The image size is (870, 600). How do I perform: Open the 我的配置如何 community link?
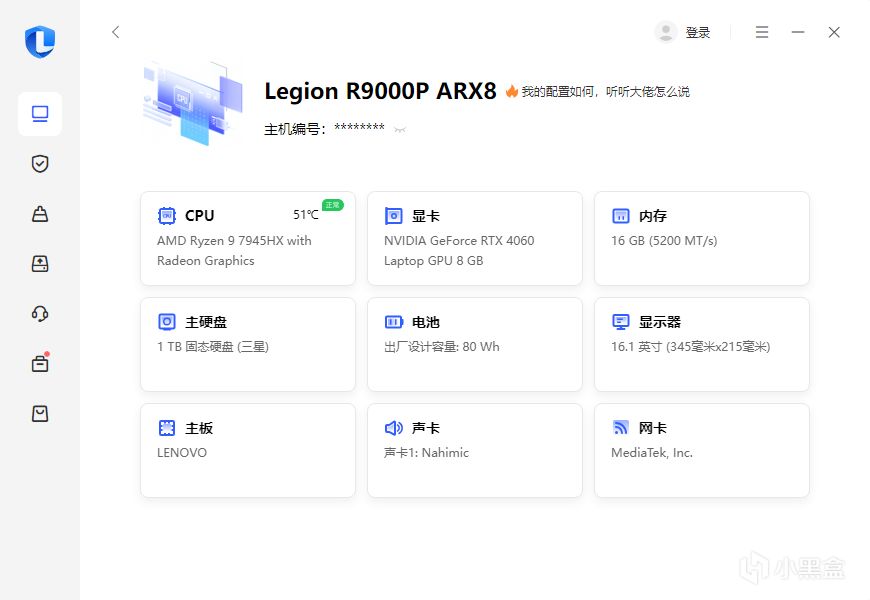coord(605,92)
